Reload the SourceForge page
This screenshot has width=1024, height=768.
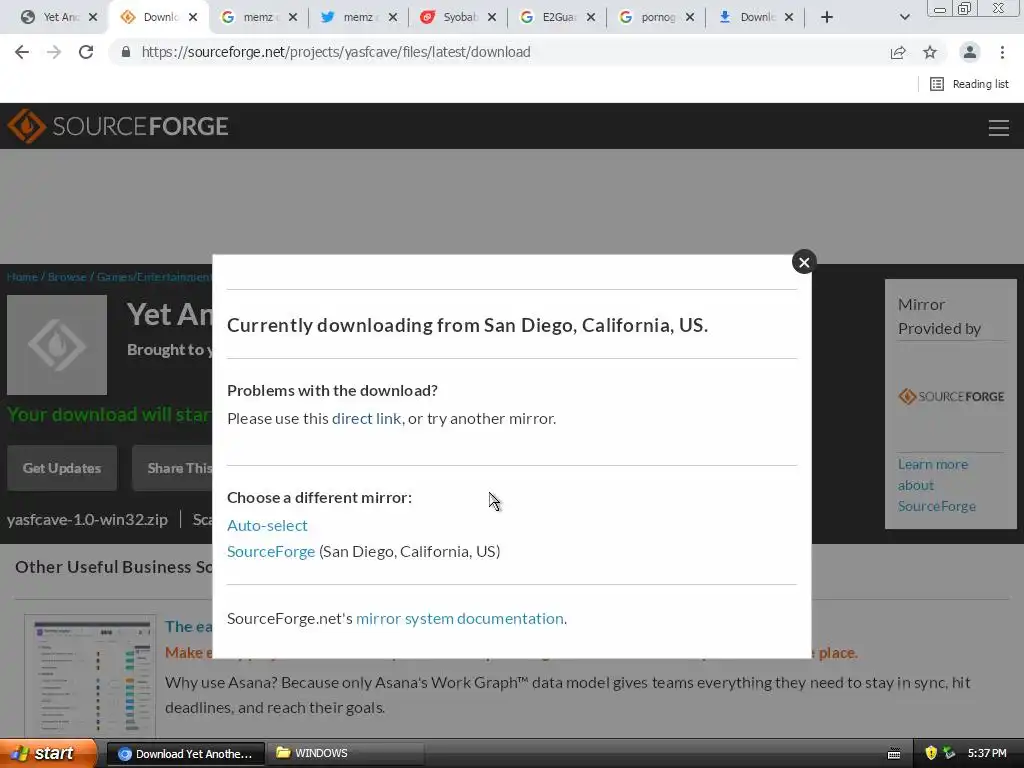click(x=86, y=52)
